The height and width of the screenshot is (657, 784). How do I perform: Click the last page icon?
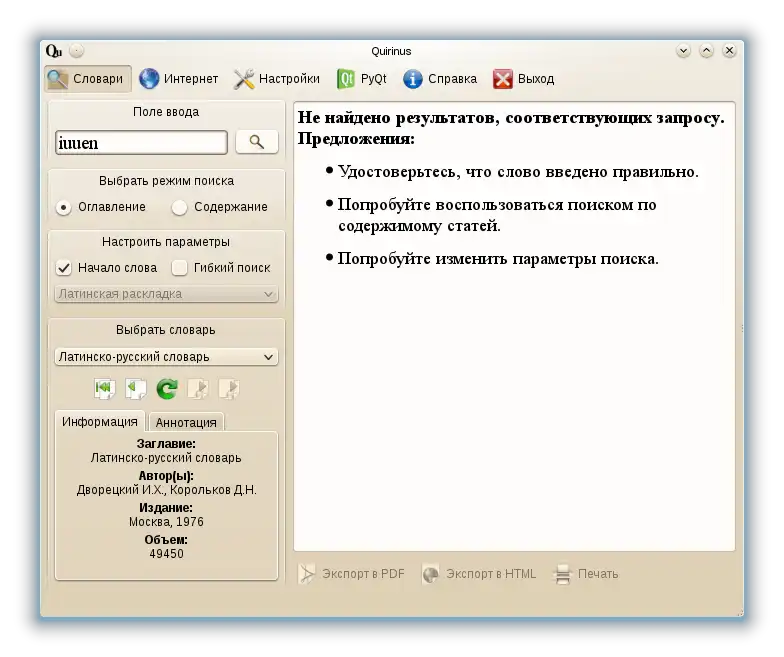point(229,388)
